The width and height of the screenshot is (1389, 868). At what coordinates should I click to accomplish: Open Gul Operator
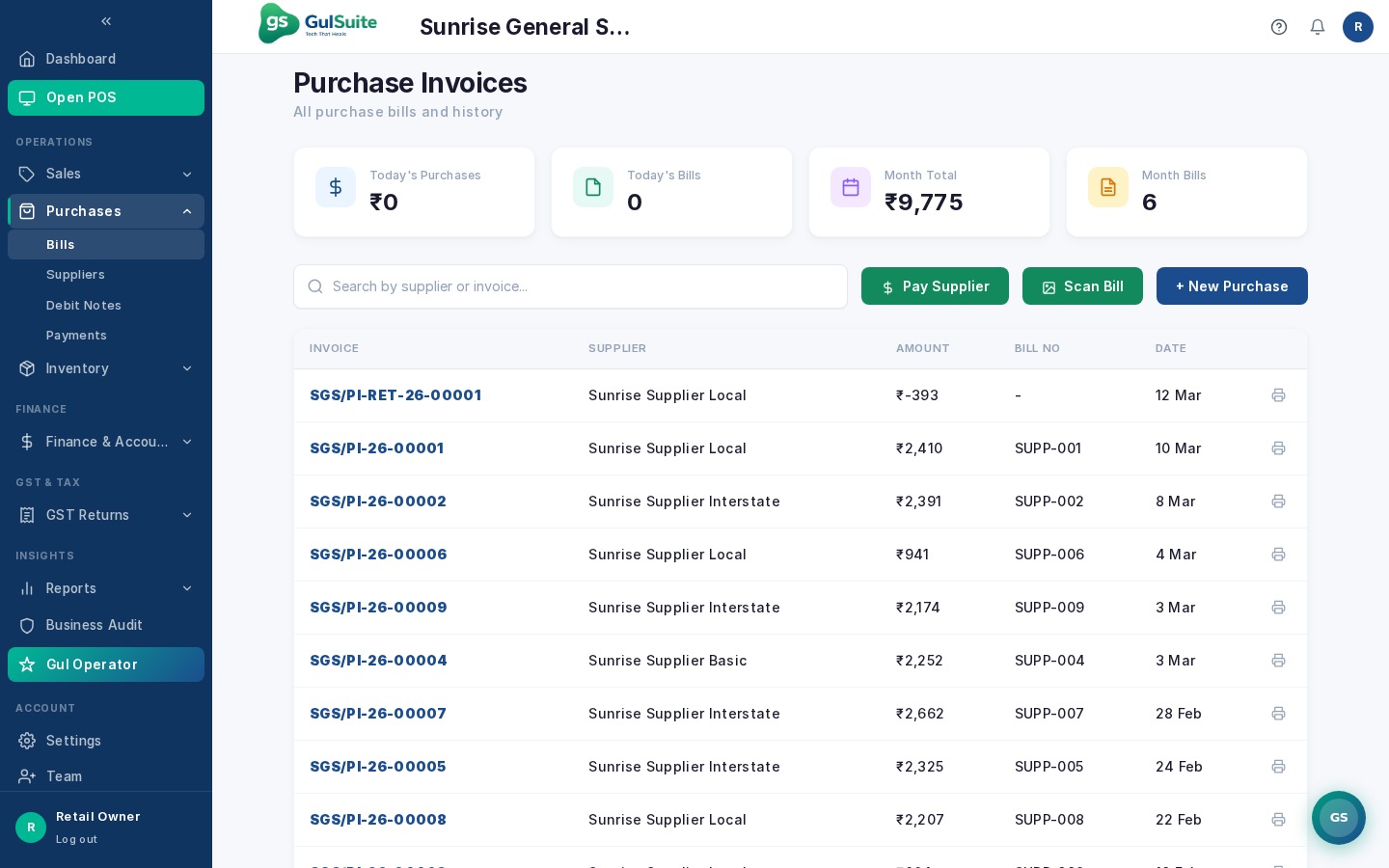pos(106,665)
